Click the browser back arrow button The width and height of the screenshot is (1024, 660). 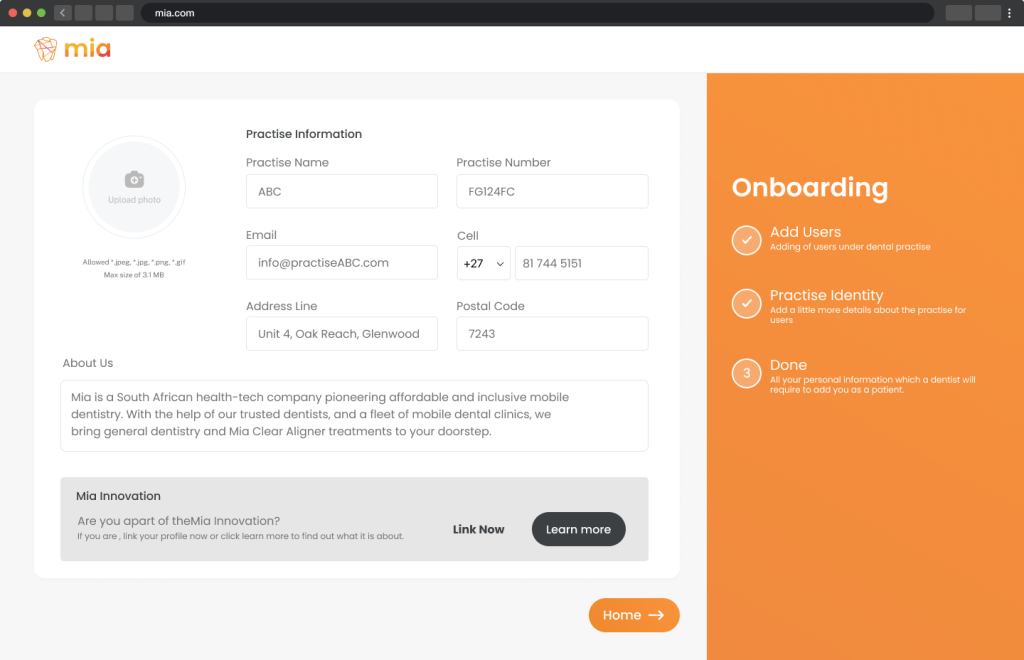click(62, 13)
